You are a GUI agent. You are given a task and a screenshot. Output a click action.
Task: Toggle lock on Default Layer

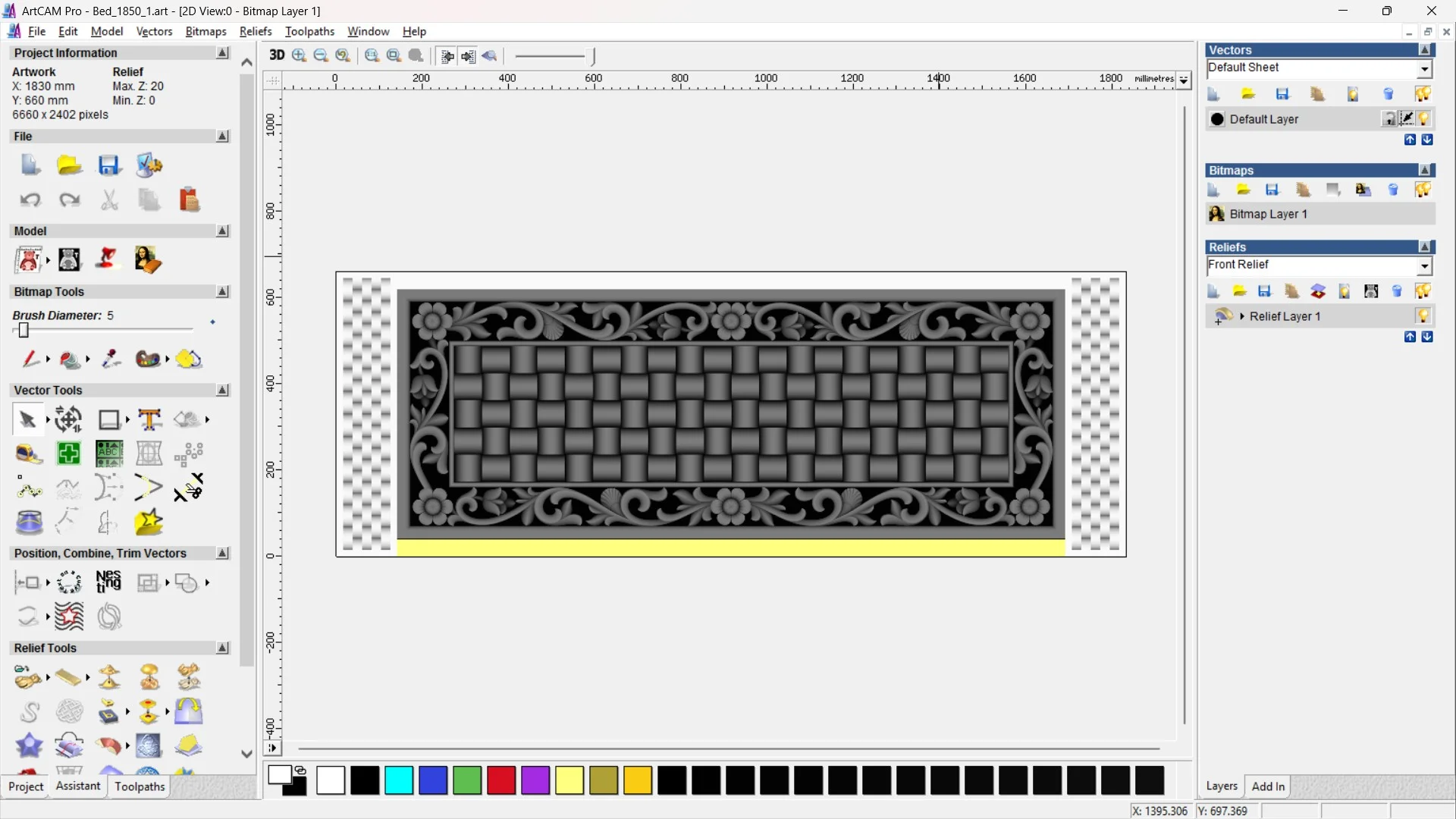point(1389,119)
